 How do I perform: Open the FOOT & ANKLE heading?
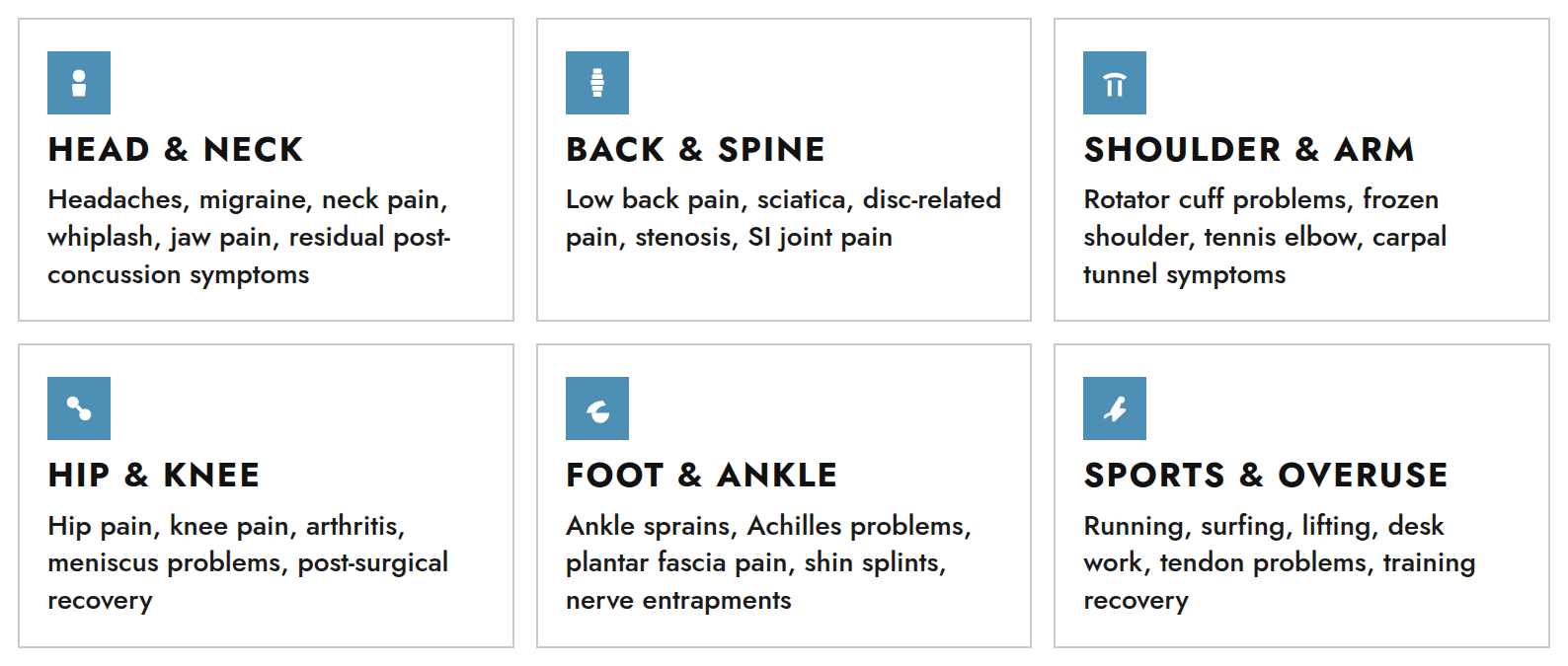[701, 476]
